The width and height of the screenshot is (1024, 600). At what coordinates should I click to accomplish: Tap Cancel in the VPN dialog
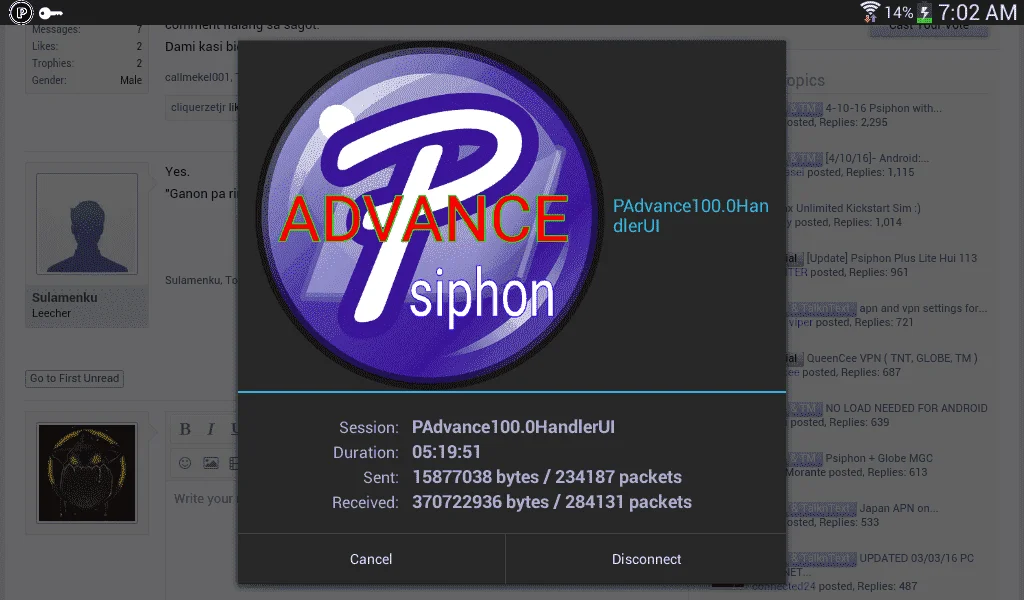[371, 559]
